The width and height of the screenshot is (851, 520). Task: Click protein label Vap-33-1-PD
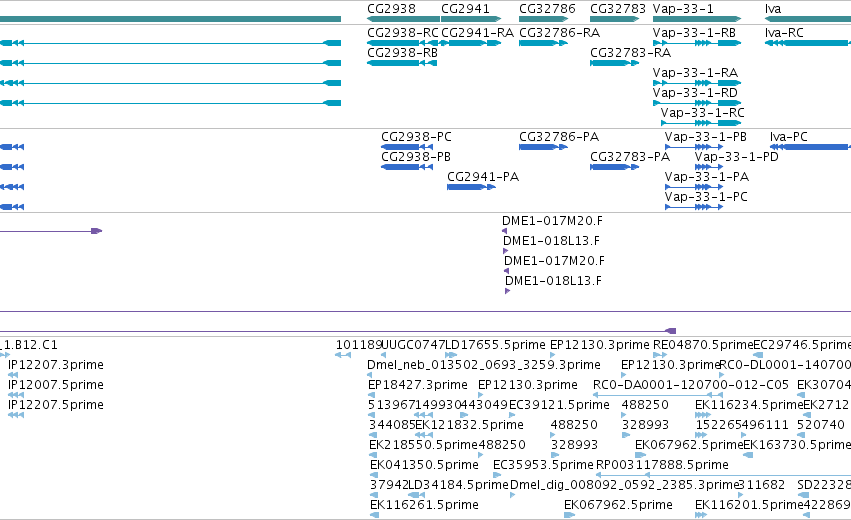[736, 157]
